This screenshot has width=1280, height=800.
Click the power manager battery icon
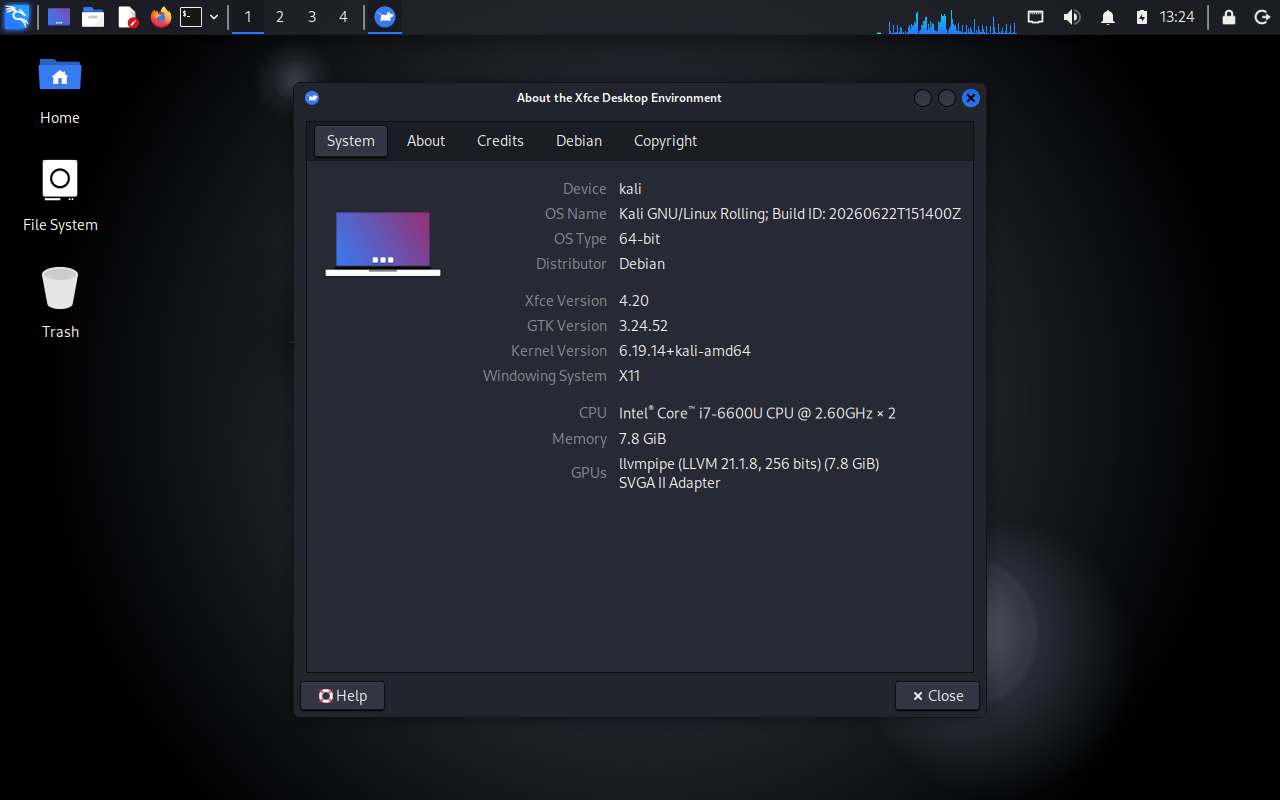coord(1142,17)
